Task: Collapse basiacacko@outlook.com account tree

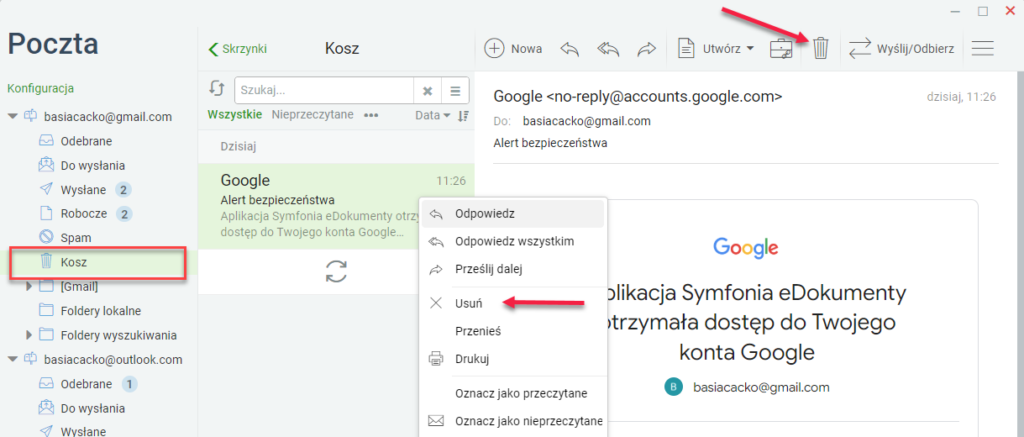Action: [12, 359]
